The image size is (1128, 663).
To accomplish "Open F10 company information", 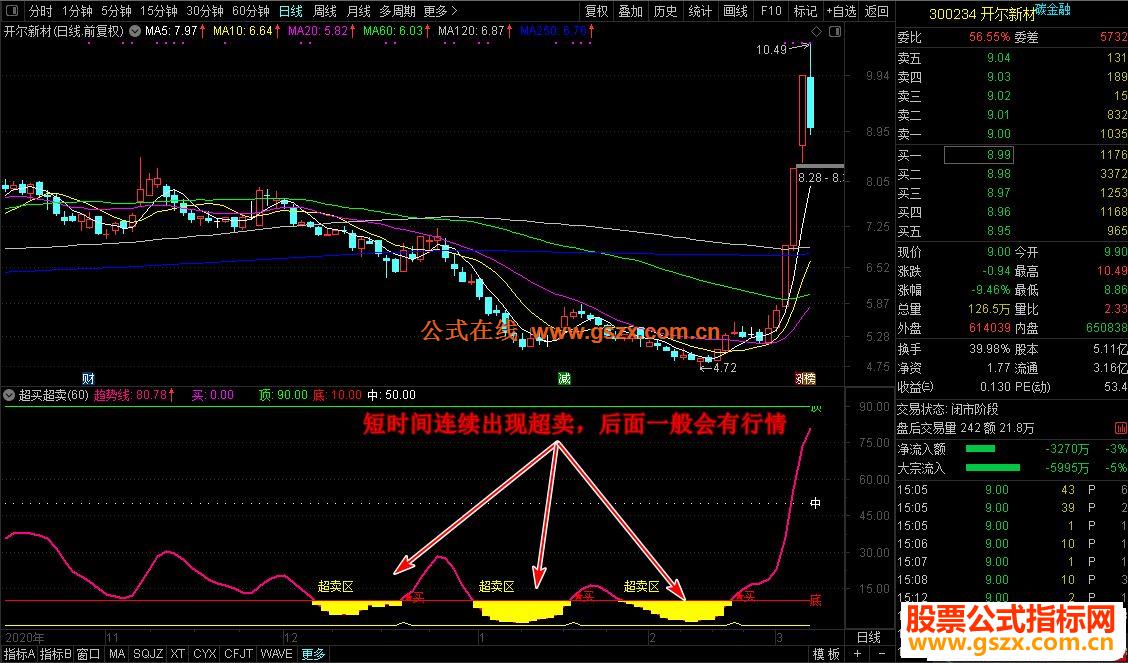I will [770, 11].
